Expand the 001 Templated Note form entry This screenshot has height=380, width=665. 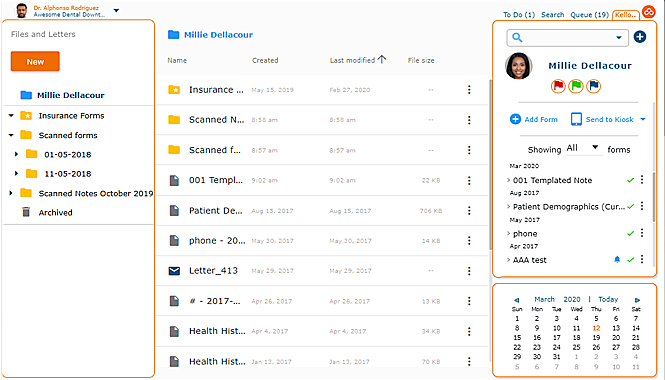point(509,180)
